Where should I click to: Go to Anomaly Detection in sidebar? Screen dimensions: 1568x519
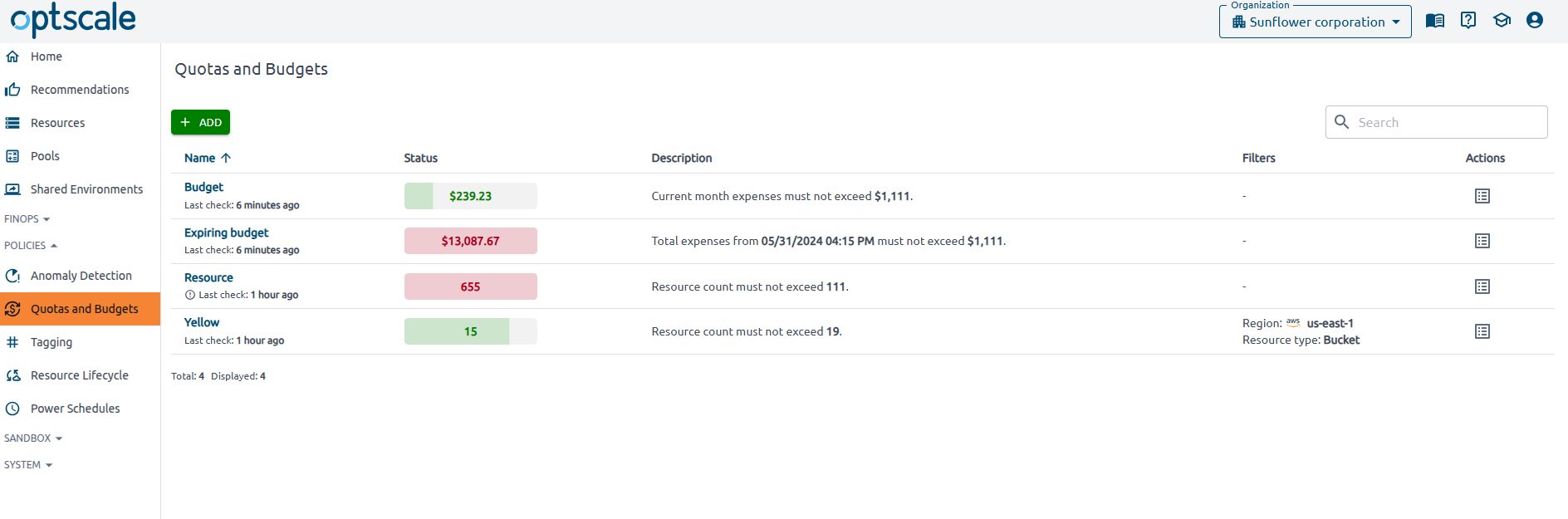(x=81, y=276)
